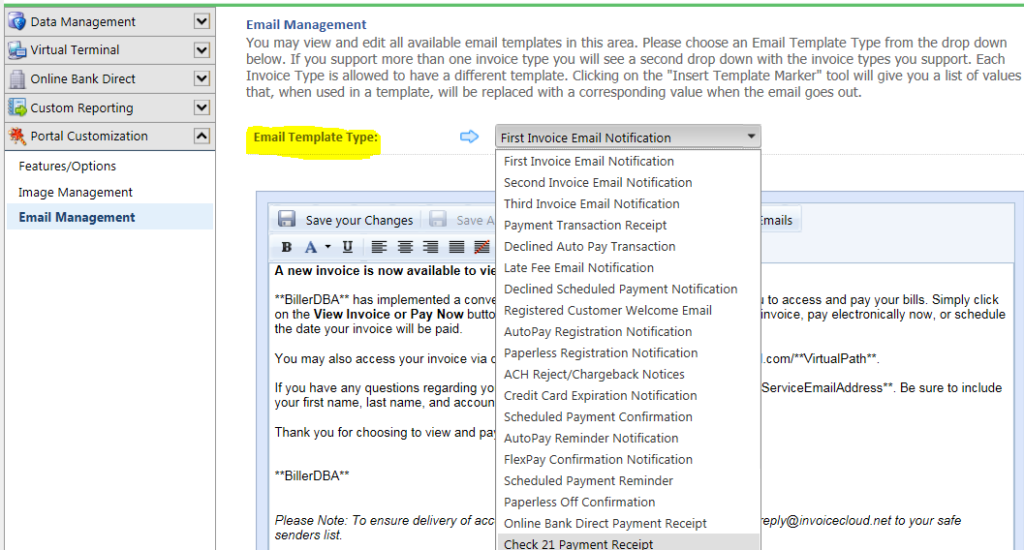Click the Save your Changes disk icon

click(x=287, y=220)
